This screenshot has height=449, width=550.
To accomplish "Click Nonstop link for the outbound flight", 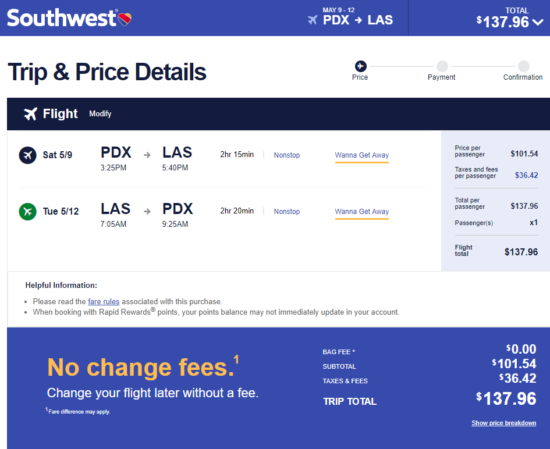I will coord(287,155).
